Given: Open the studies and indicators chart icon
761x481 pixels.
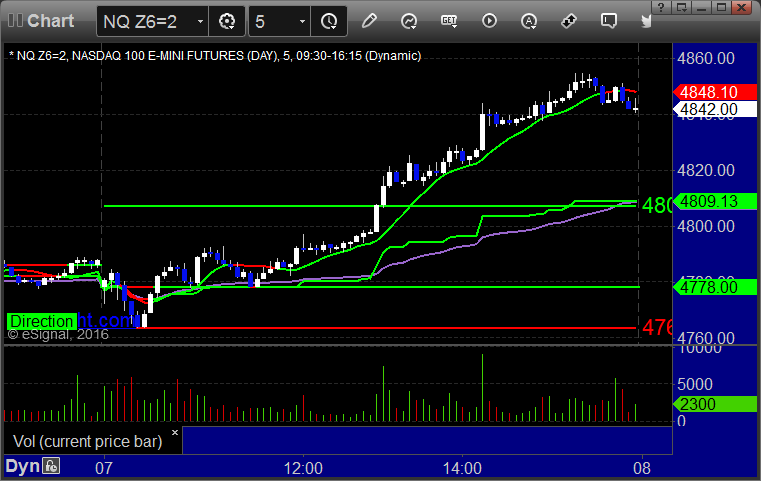Looking at the screenshot, I should [409, 21].
